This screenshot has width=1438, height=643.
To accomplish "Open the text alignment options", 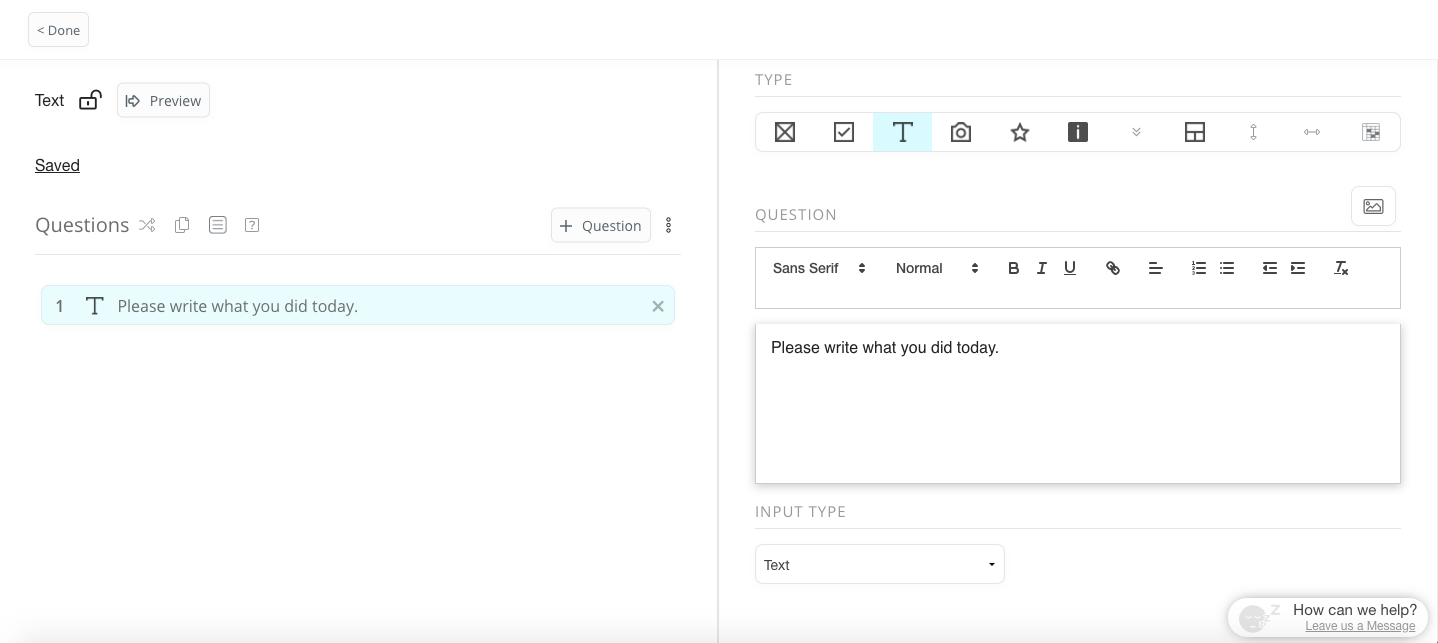I will click(x=1155, y=268).
